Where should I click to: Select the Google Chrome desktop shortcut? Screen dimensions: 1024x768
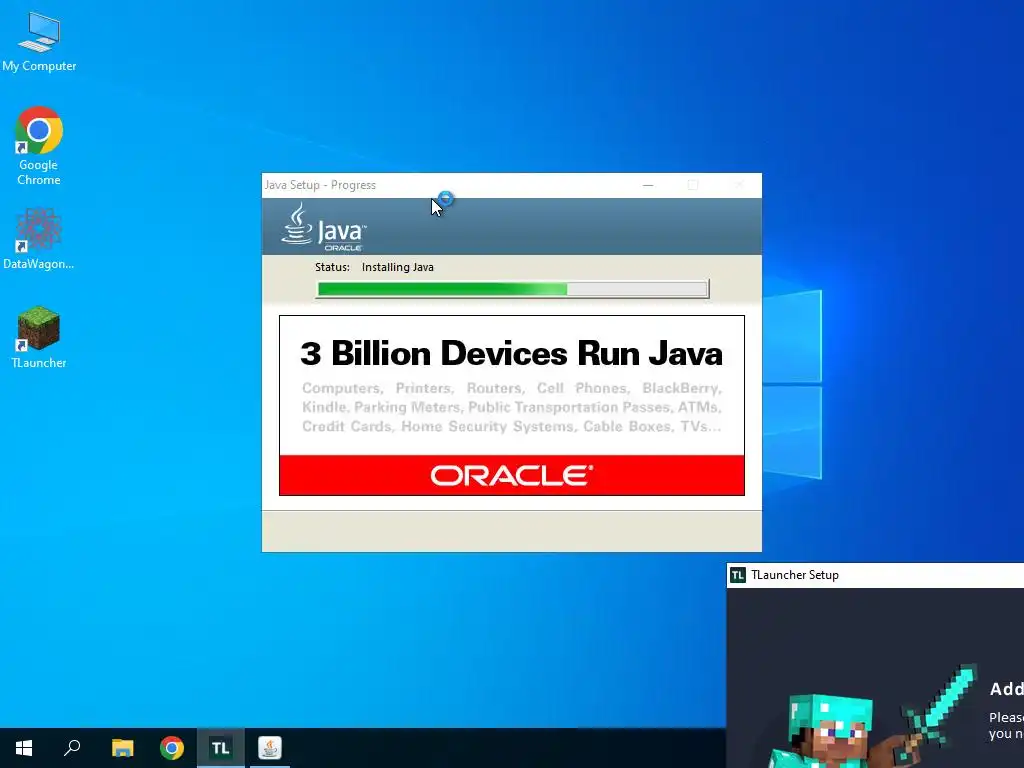point(39,146)
